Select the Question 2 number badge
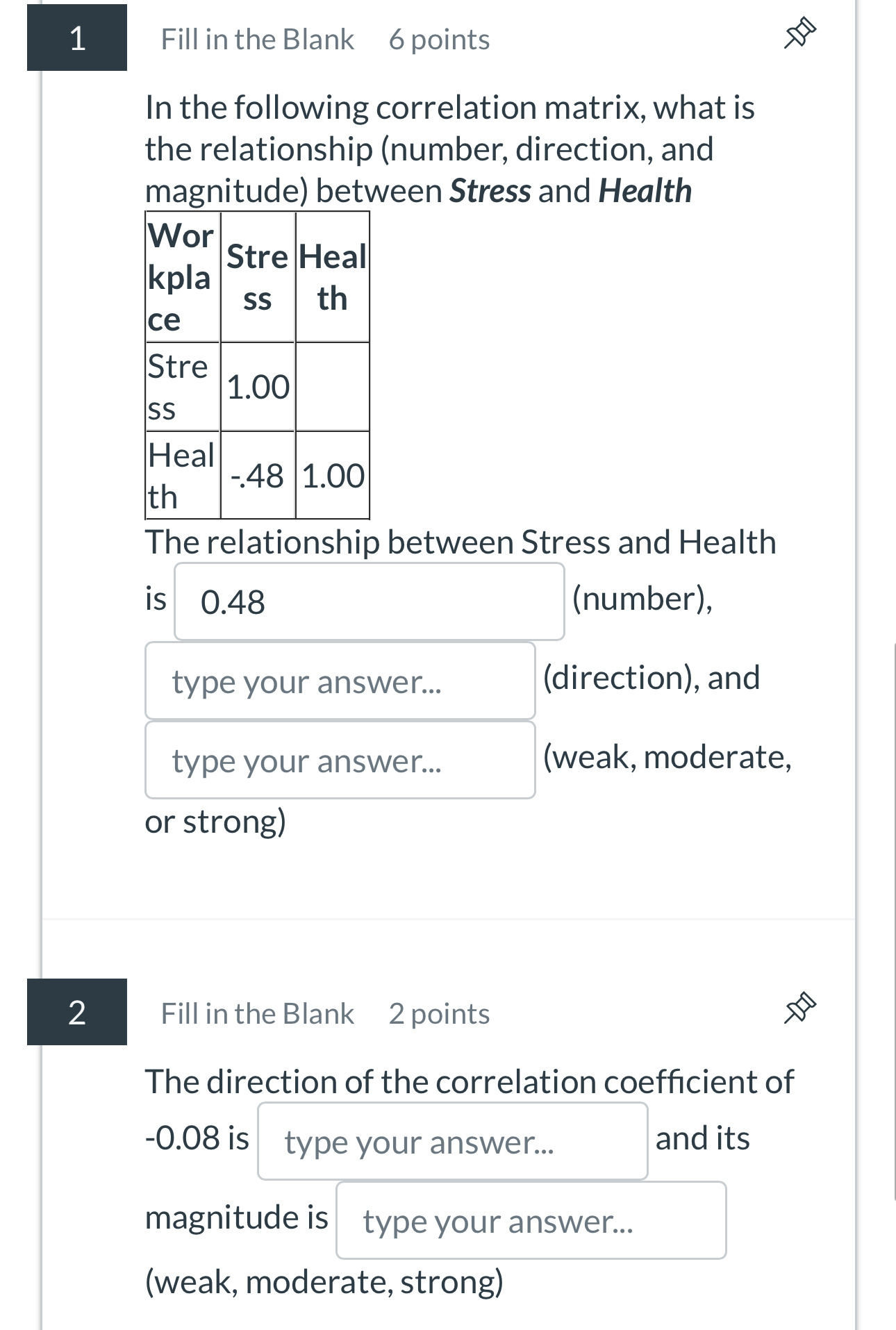Viewport: 896px width, 1330px height. [x=76, y=1013]
